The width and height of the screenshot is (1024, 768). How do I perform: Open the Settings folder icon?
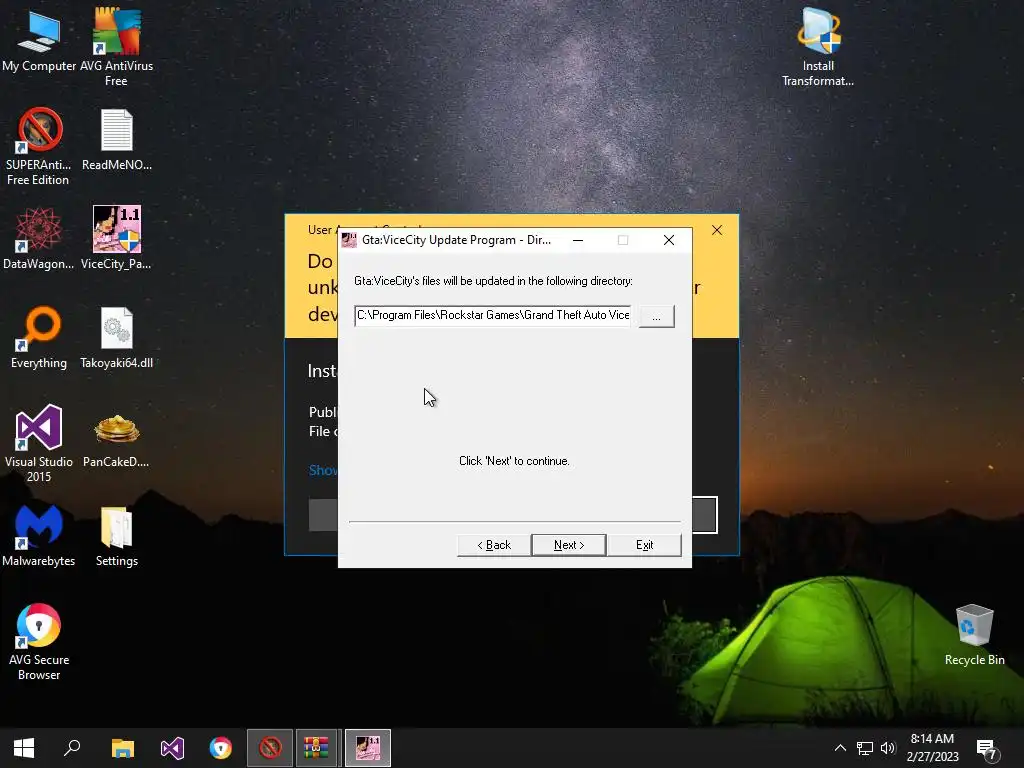(x=116, y=536)
